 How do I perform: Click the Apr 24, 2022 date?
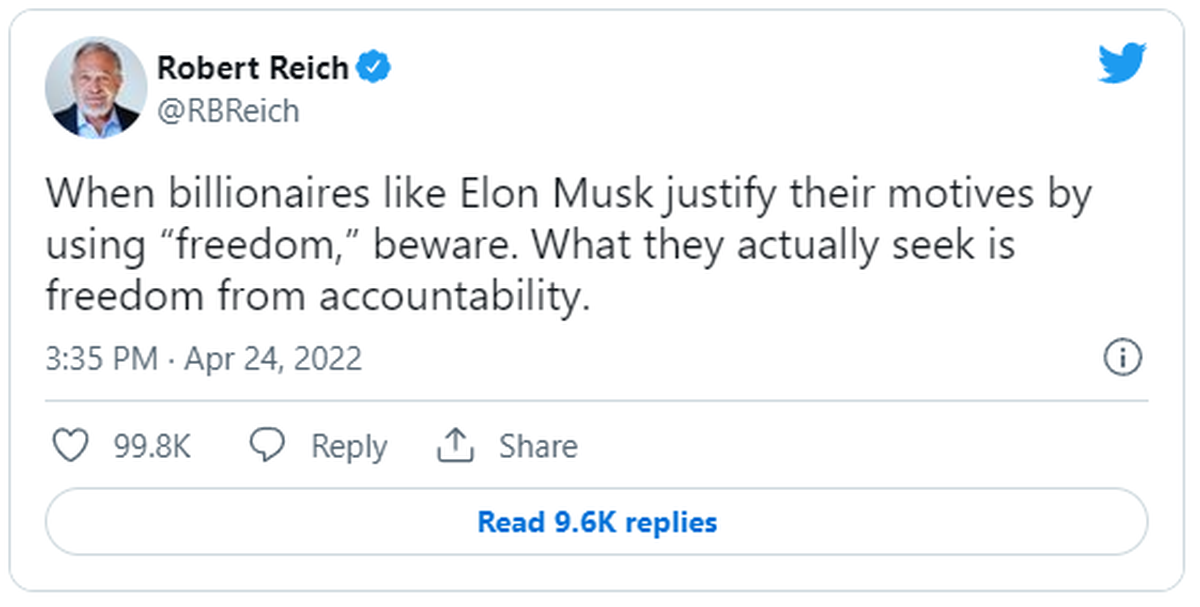click(273, 358)
